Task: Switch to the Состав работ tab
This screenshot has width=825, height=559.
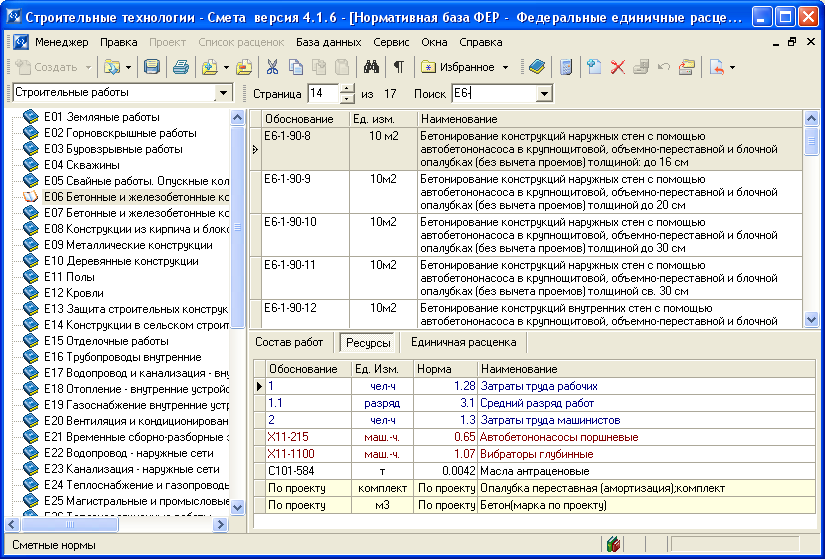Action: pyautogui.click(x=289, y=342)
